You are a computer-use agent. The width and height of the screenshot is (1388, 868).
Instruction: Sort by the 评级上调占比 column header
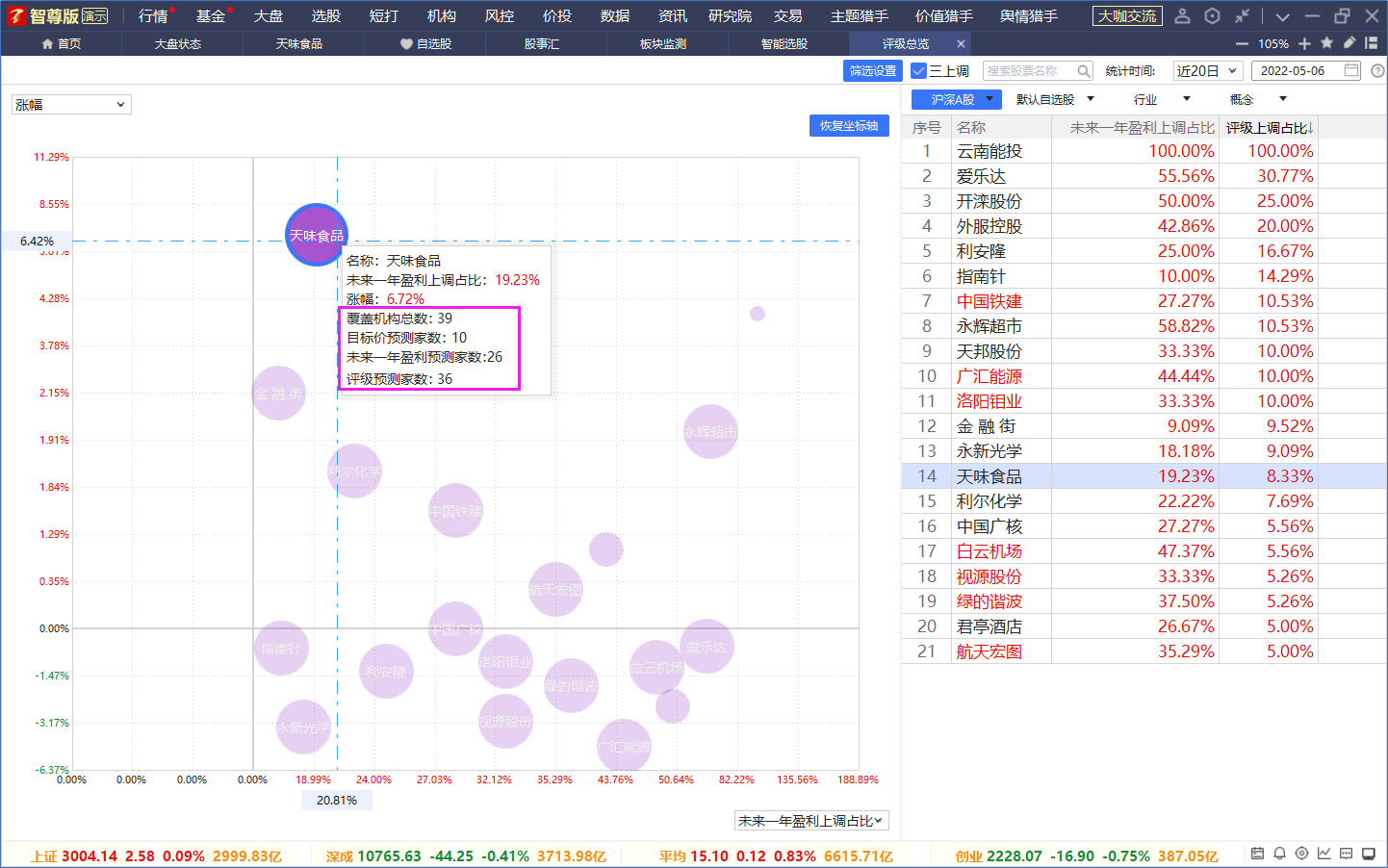[1268, 127]
